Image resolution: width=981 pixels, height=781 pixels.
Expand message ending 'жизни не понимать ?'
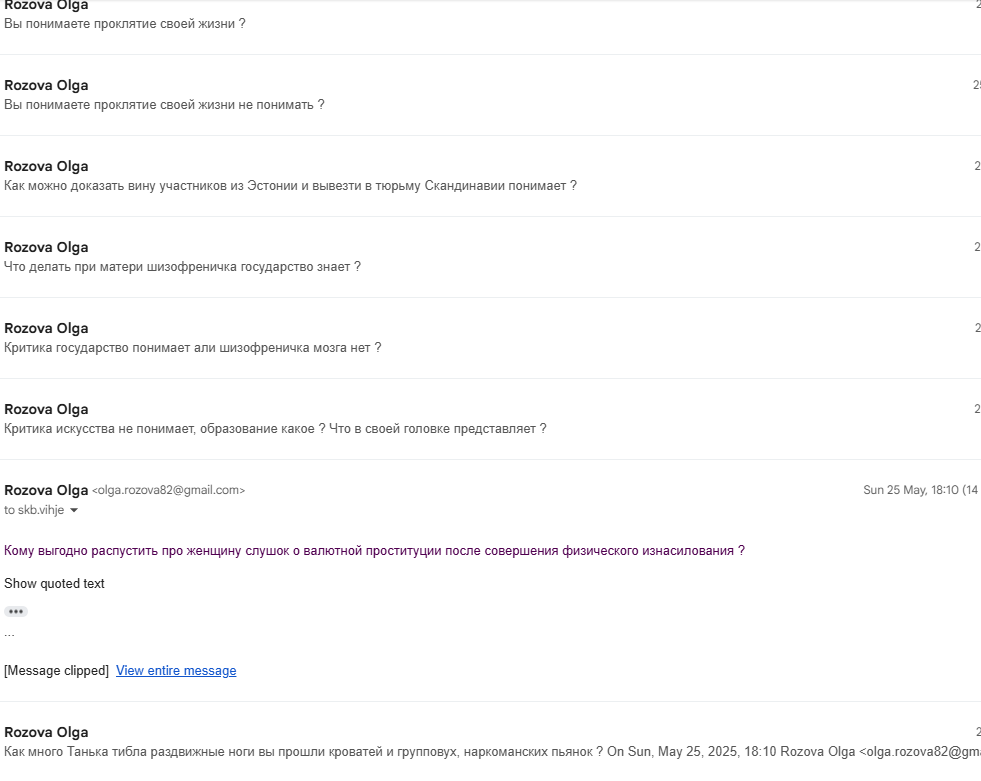pyautogui.click(x=490, y=95)
